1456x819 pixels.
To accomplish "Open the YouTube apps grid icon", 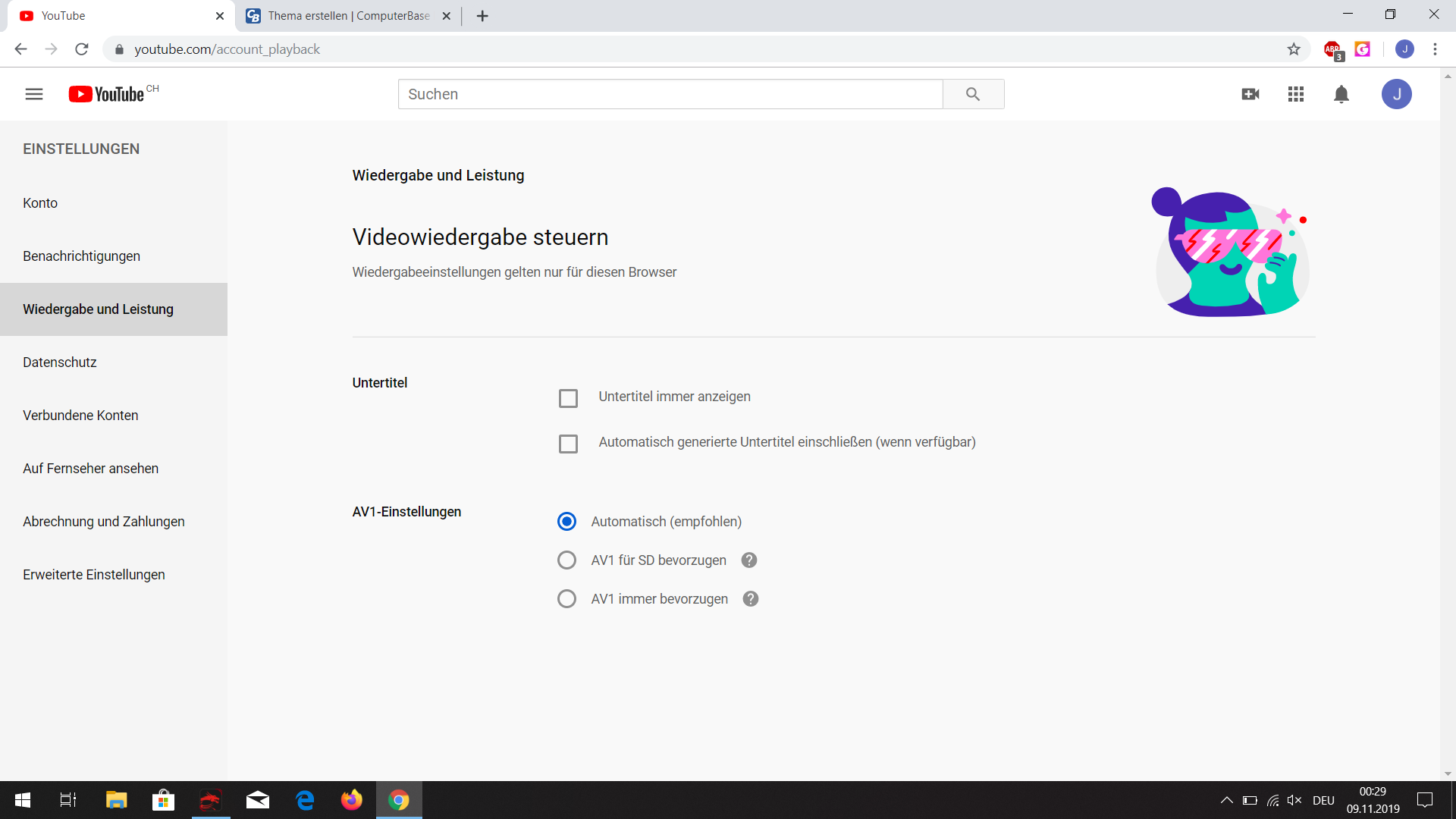I will pyautogui.click(x=1296, y=94).
